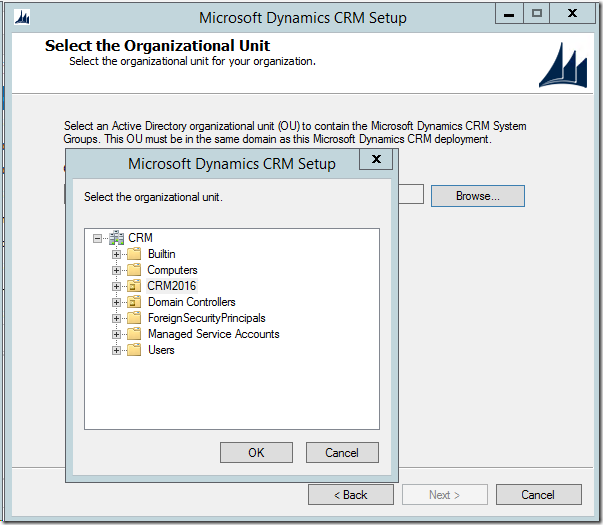This screenshot has width=603, height=525.
Task: Select Builtin in the tree
Action: tap(162, 254)
